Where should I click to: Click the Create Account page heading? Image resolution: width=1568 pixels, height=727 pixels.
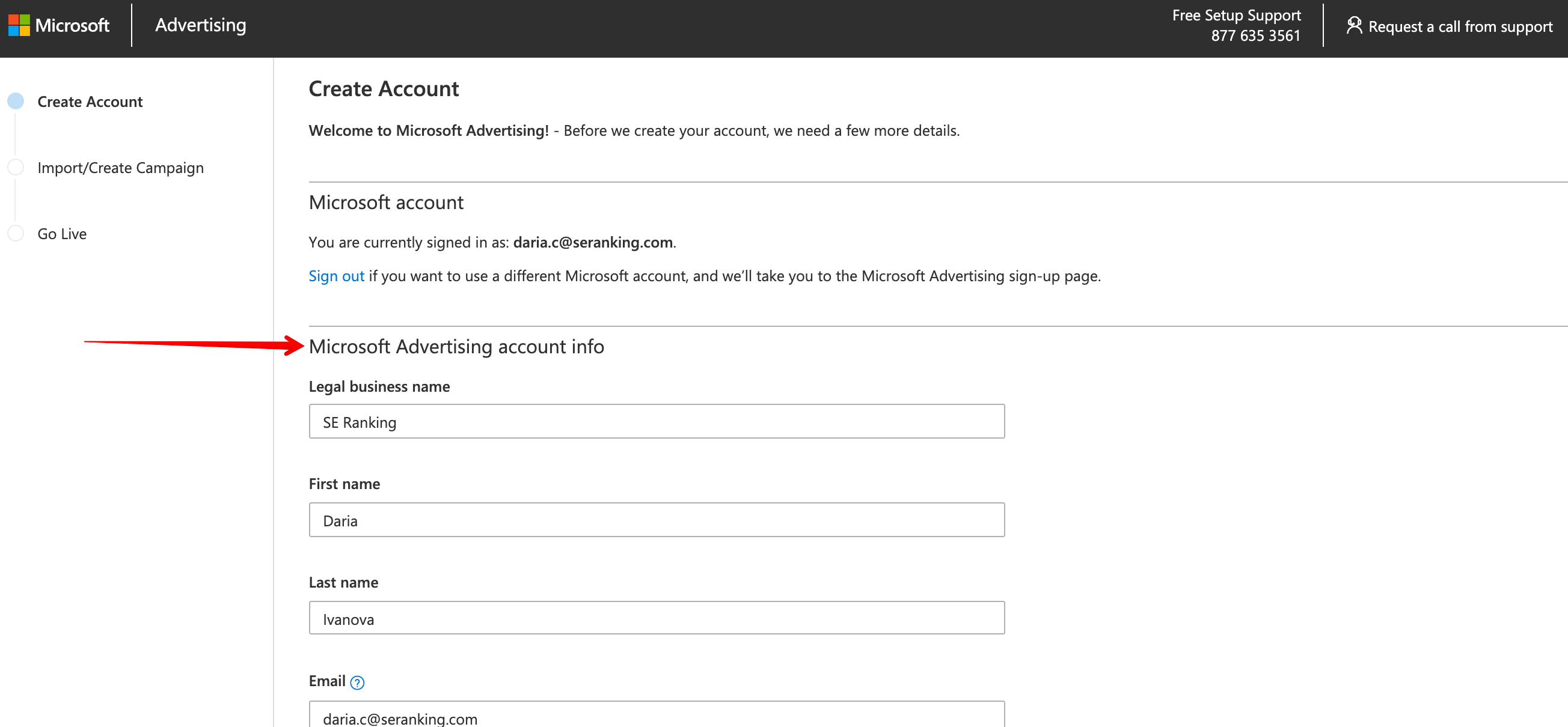[384, 89]
